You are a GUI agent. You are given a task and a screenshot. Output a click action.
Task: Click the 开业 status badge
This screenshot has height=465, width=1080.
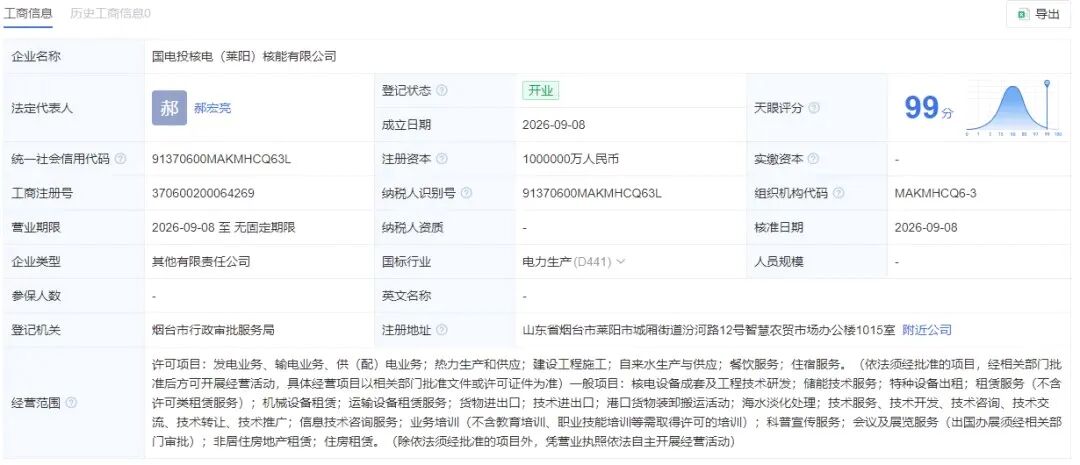[540, 91]
